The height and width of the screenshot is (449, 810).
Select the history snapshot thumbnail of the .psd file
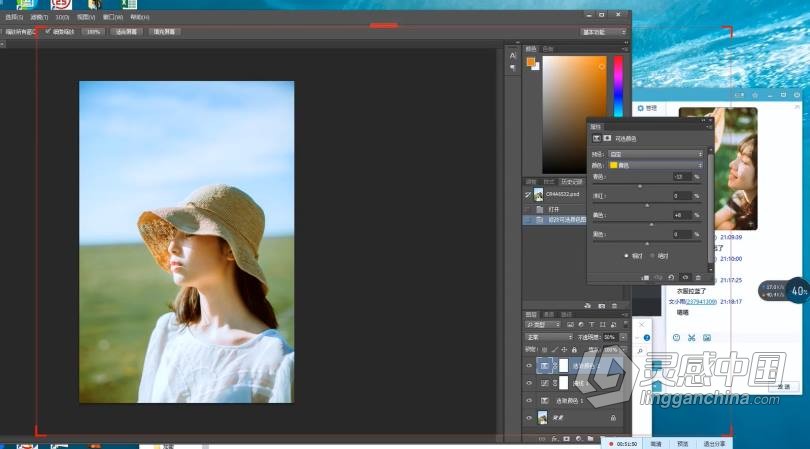[x=538, y=194]
